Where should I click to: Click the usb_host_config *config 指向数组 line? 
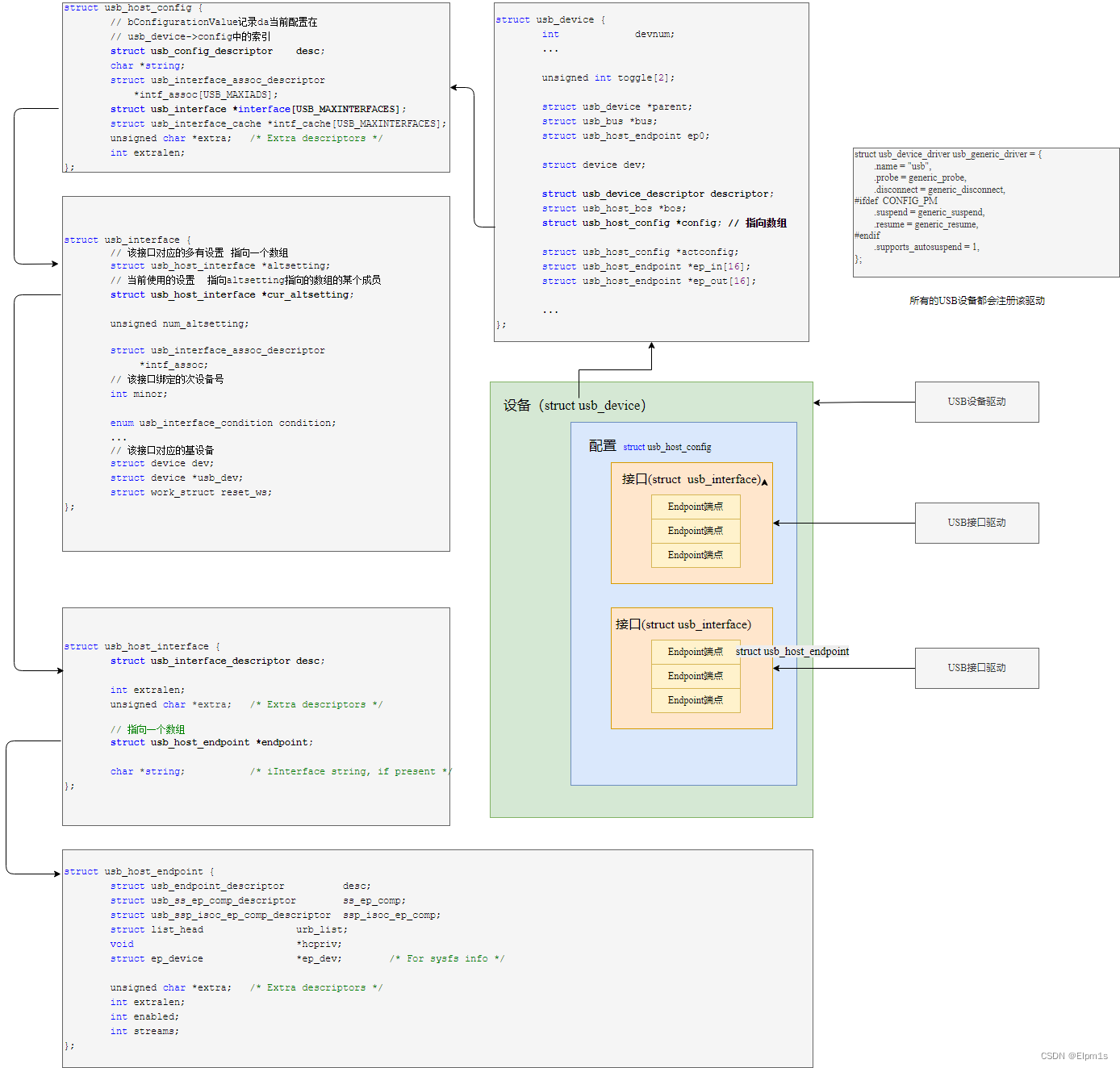664,223
